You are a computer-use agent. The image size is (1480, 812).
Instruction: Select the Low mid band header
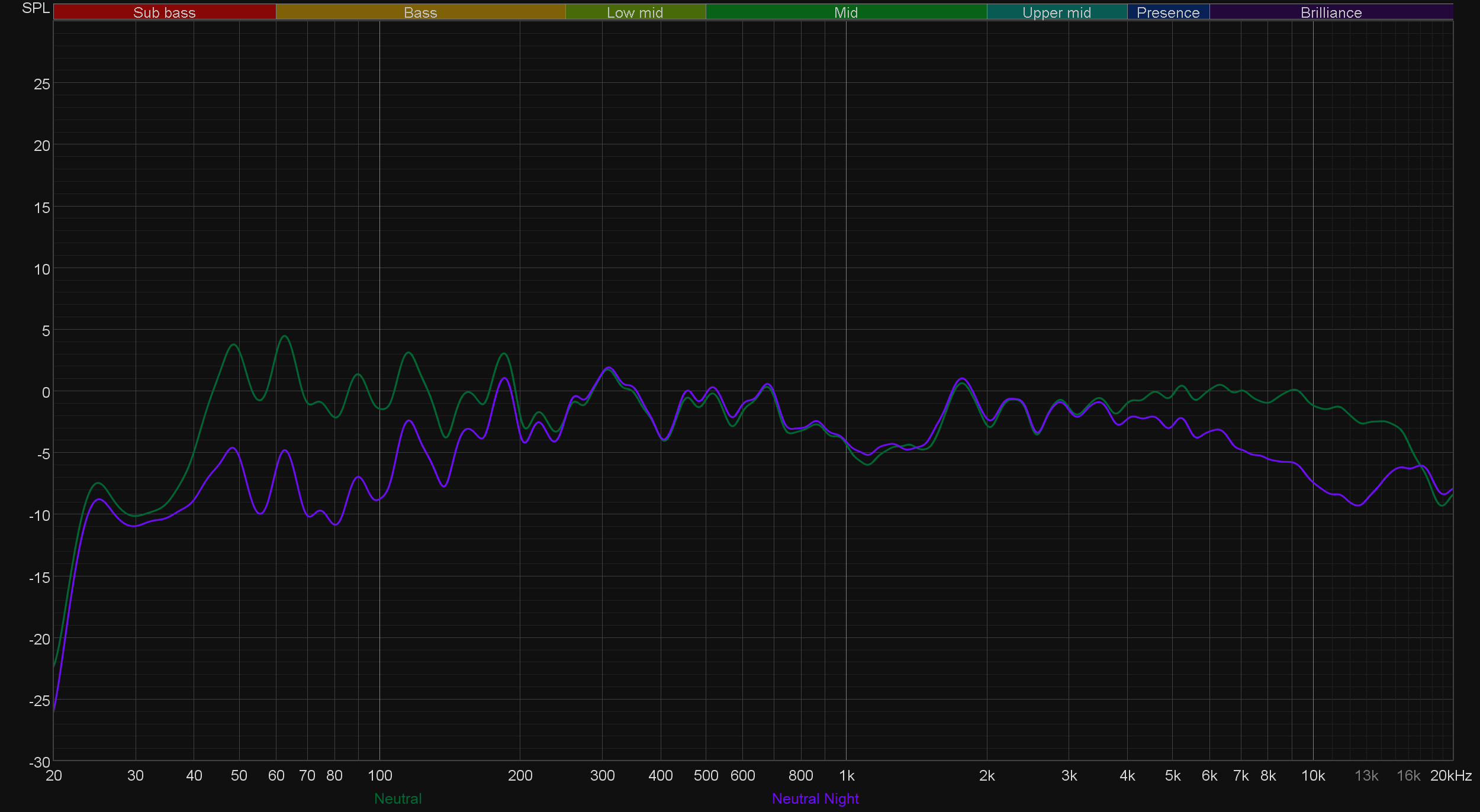pyautogui.click(x=635, y=12)
